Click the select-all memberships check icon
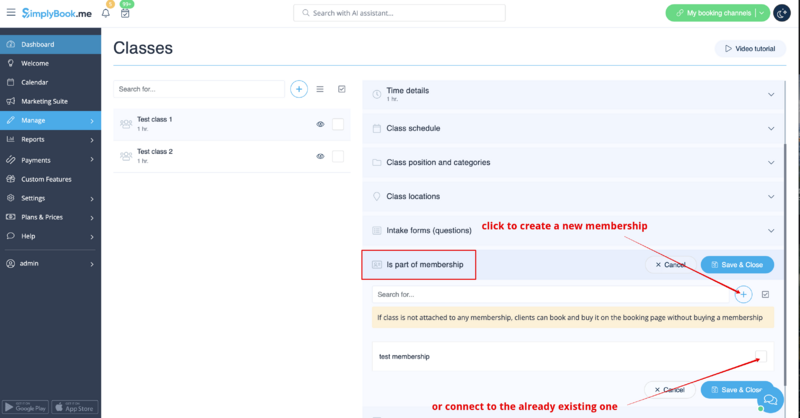The image size is (800, 418). click(765, 294)
